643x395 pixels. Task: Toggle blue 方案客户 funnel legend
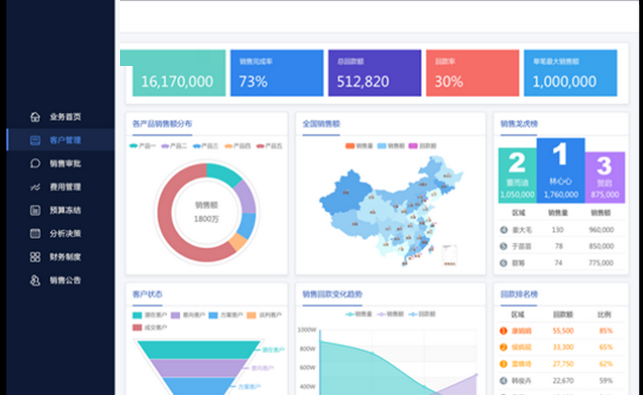pyautogui.click(x=226, y=315)
